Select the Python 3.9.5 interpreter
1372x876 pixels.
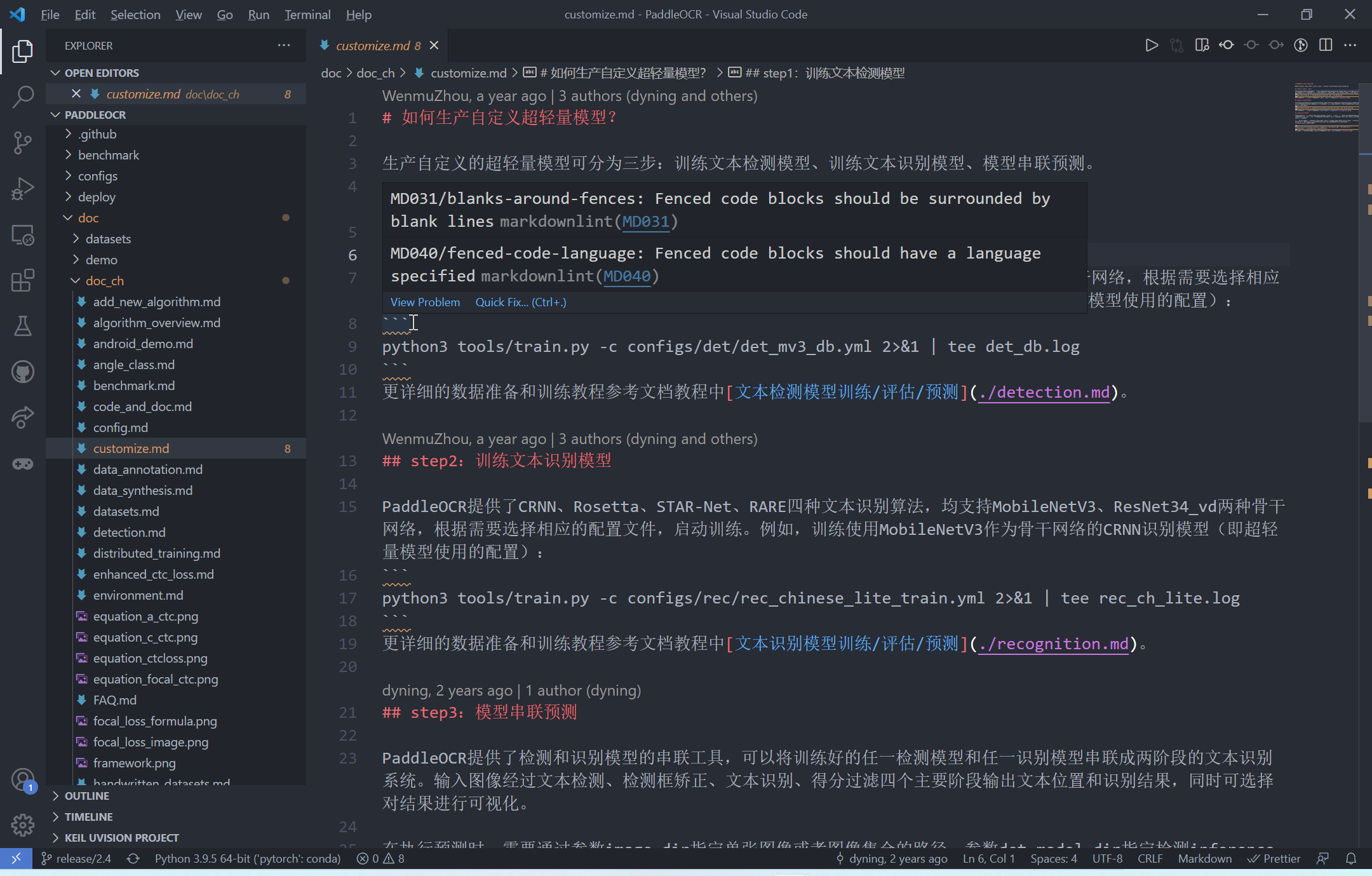click(248, 858)
